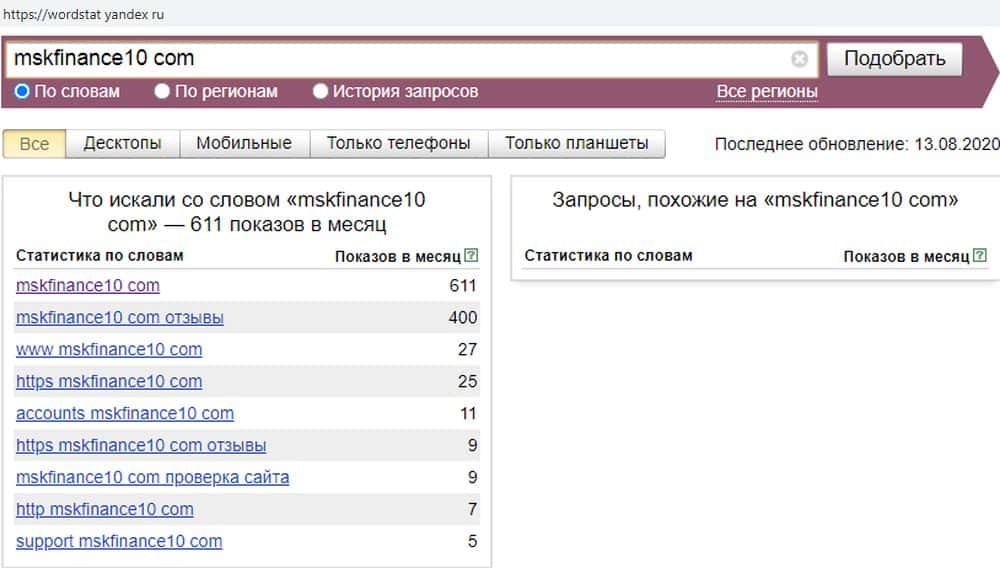Open the "support mskfinance10 com" query link
Image resolution: width=1000 pixels, height=568 pixels.
[119, 541]
